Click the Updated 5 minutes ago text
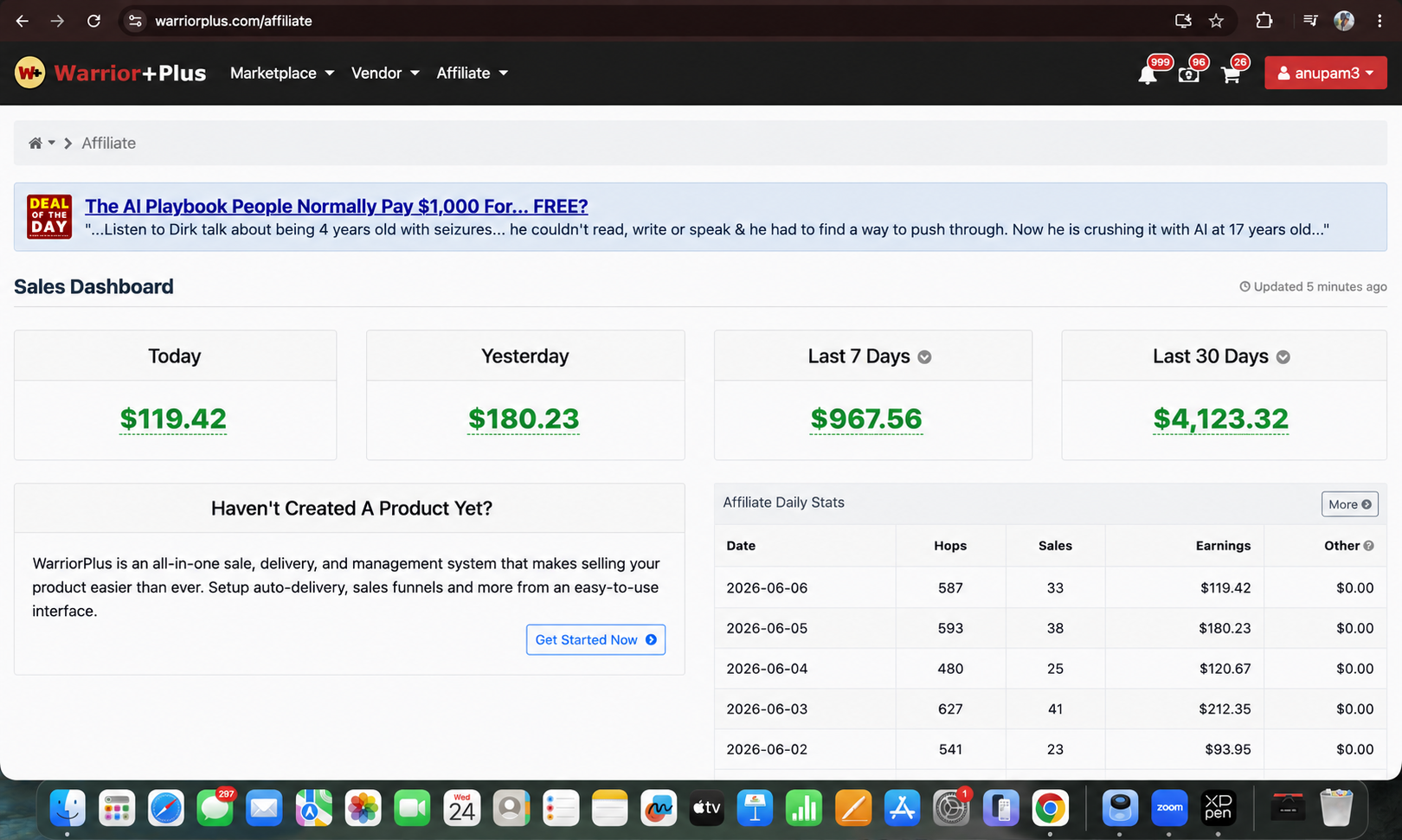 click(1314, 286)
